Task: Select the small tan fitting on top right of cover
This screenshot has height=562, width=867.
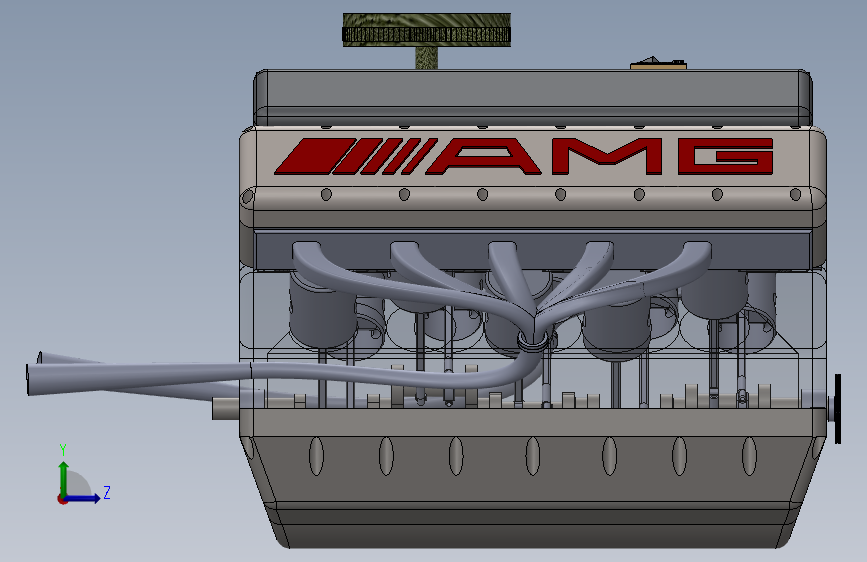Action: tap(659, 64)
